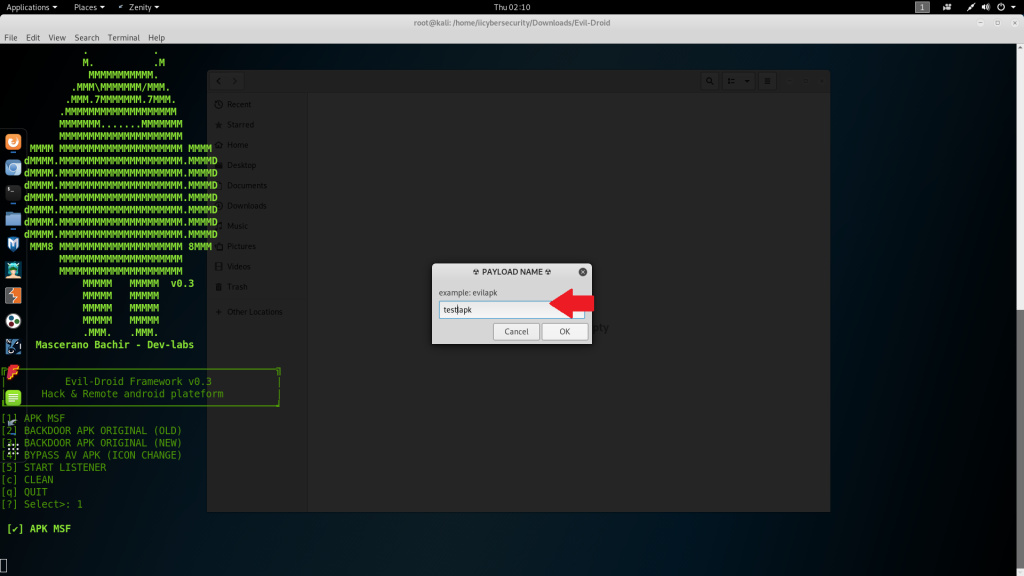Open the terminal's Edit menu
The width and height of the screenshot is (1024, 576).
pos(33,38)
